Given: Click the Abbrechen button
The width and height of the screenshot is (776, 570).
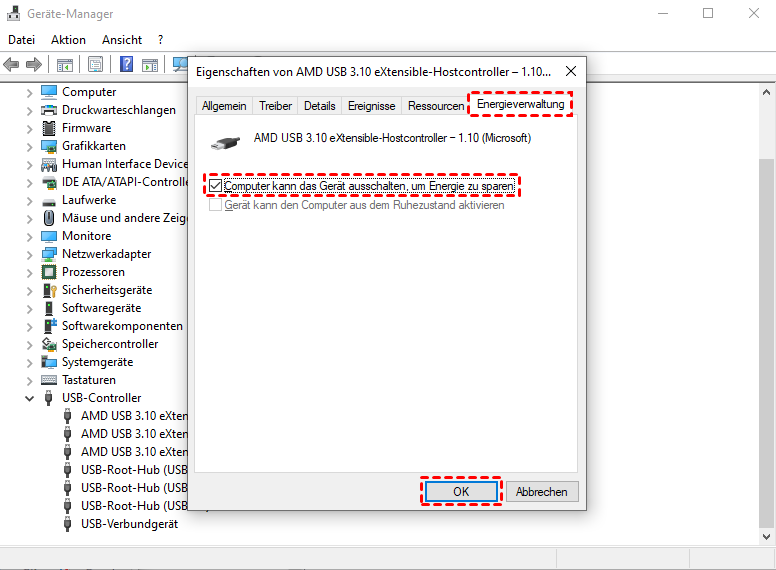Looking at the screenshot, I should click(542, 491).
